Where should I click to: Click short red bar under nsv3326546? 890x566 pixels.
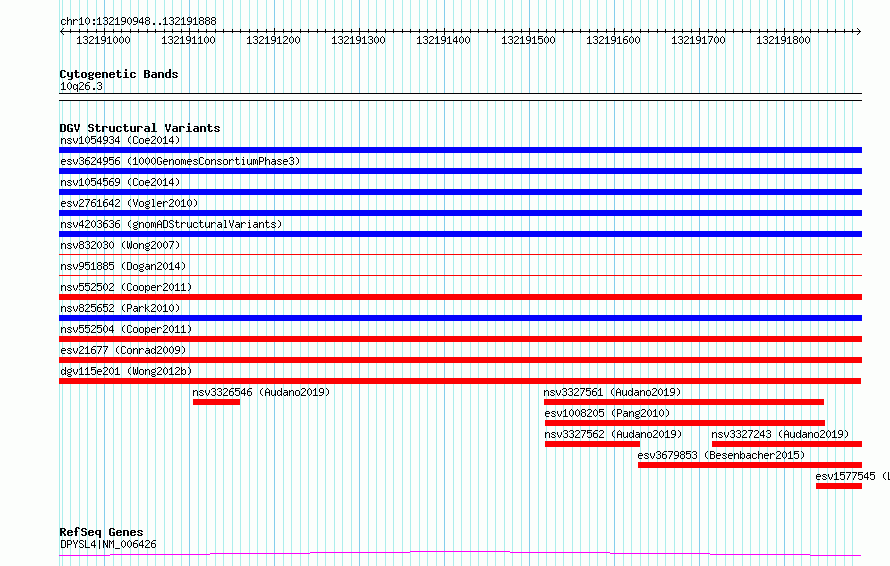point(216,403)
